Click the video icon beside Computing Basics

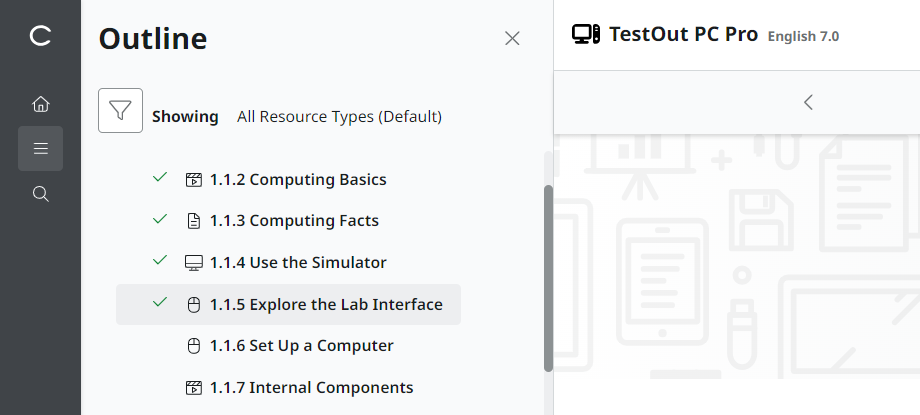coord(194,180)
